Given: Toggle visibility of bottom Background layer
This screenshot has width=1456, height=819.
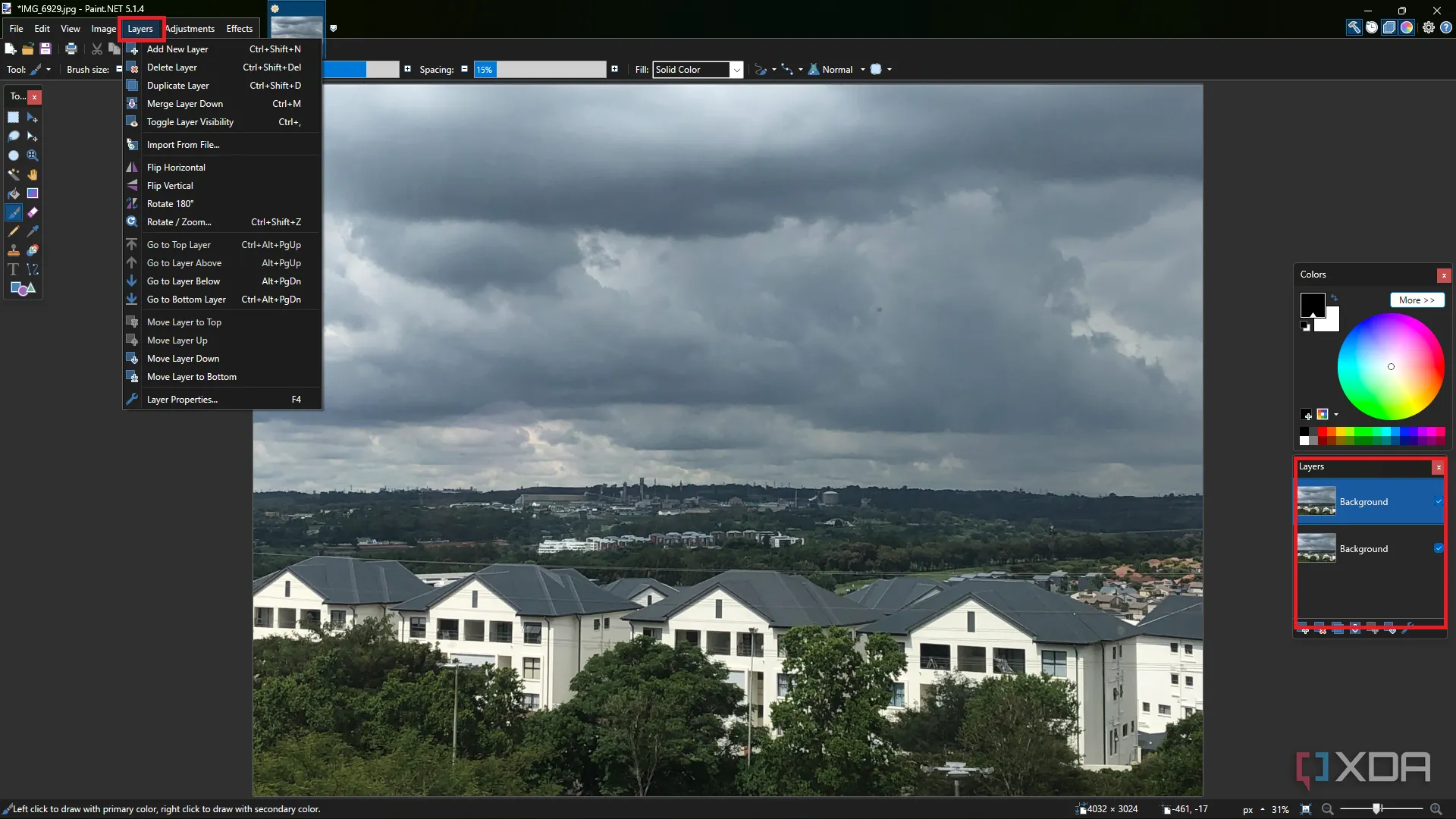Looking at the screenshot, I should (1438, 548).
